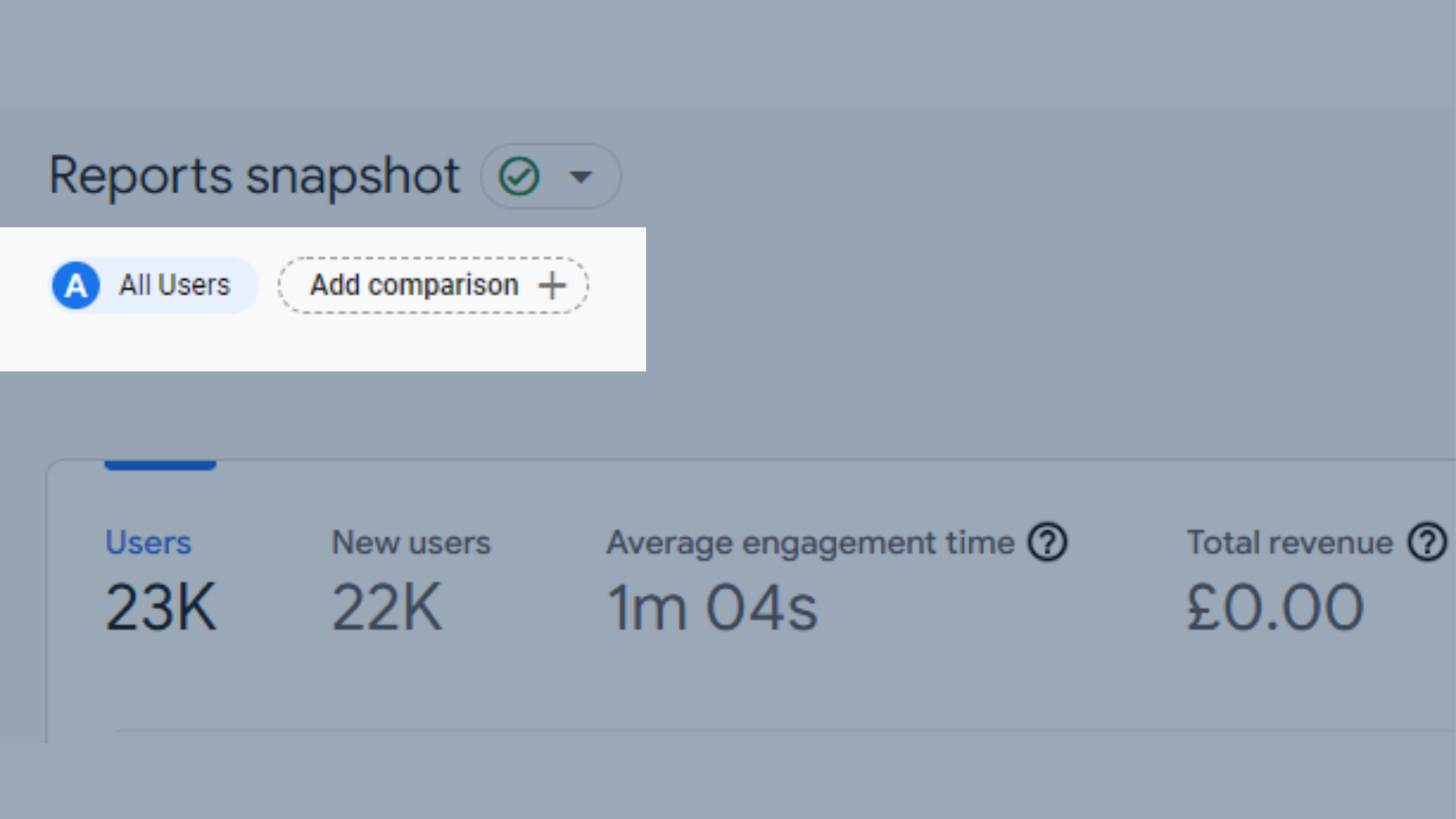Click the green checkmark status icon
The image size is (1456, 819).
pos(519,177)
